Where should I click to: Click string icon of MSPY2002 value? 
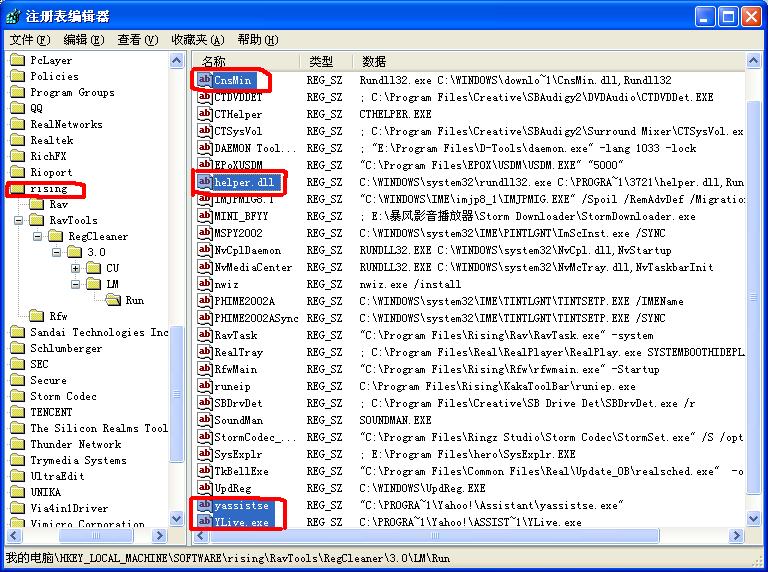pos(204,233)
